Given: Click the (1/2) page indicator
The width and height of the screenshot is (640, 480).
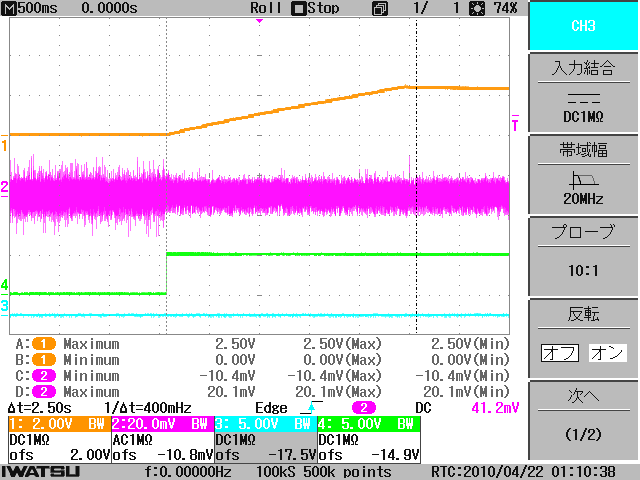Looking at the screenshot, I should pyautogui.click(x=583, y=434).
